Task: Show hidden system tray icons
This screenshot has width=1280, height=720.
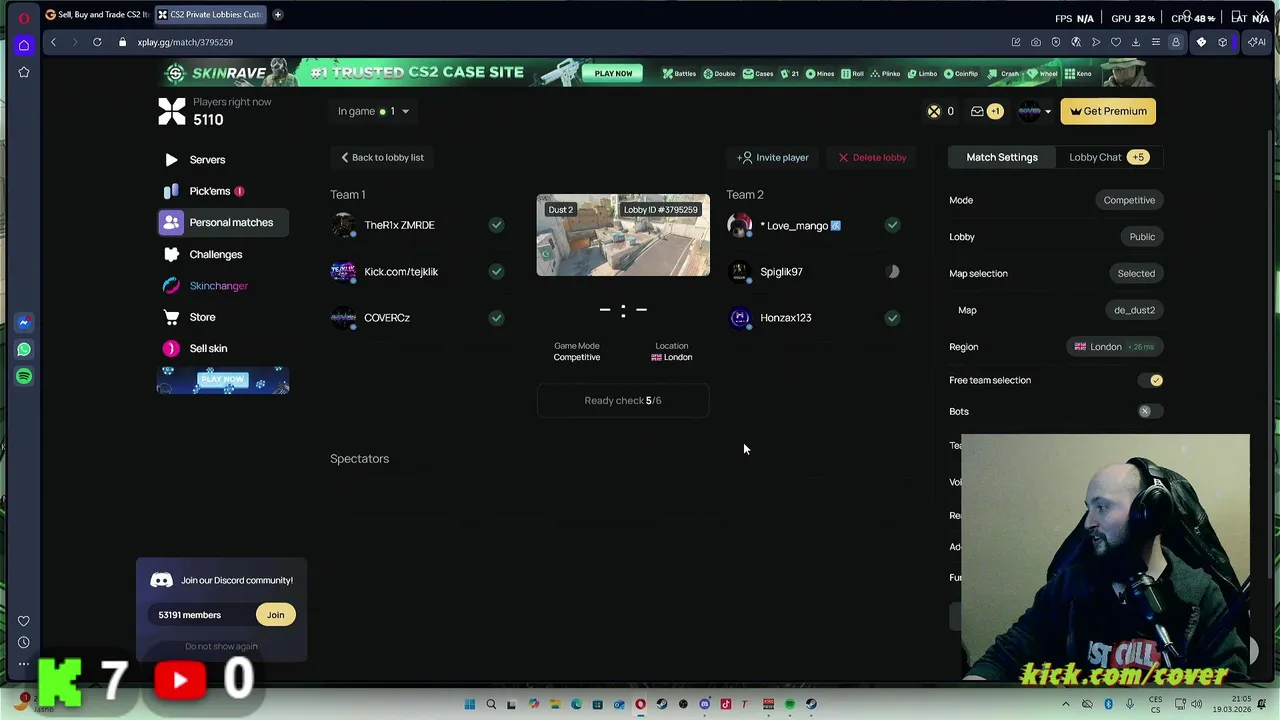Action: point(1065,704)
